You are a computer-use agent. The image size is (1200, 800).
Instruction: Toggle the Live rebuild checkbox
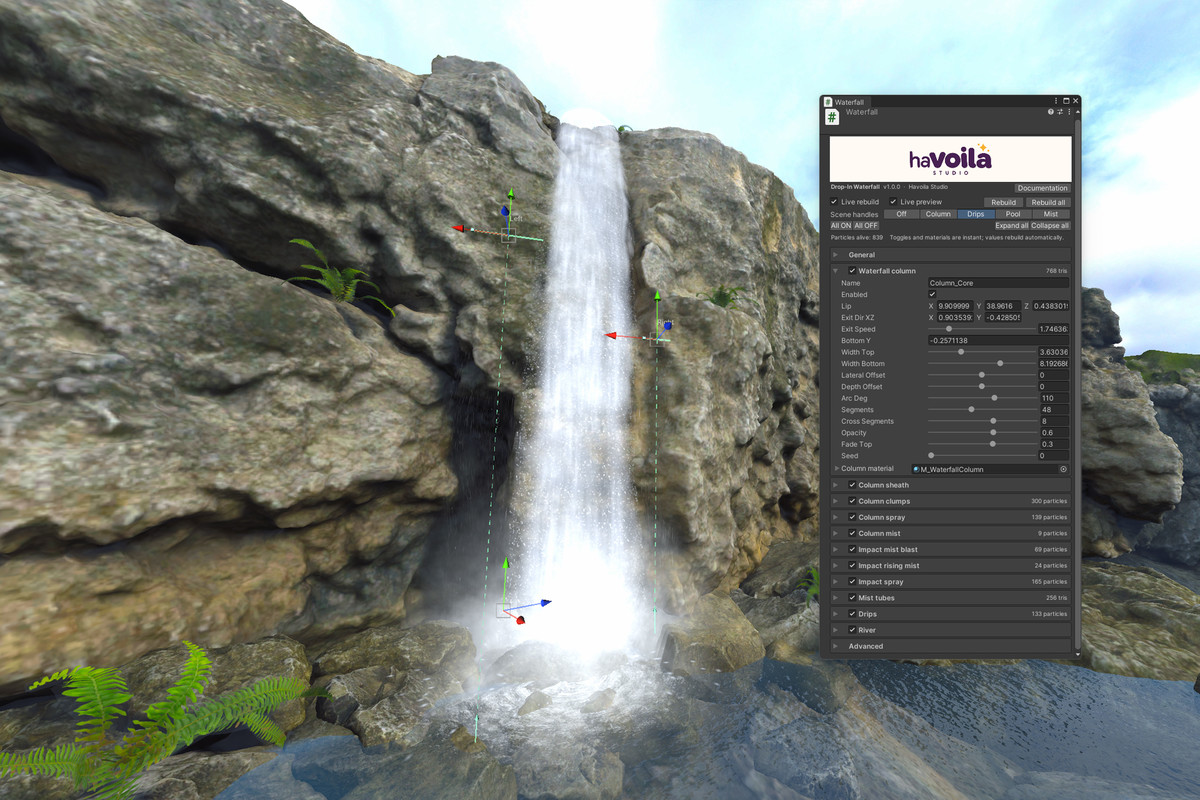point(835,202)
